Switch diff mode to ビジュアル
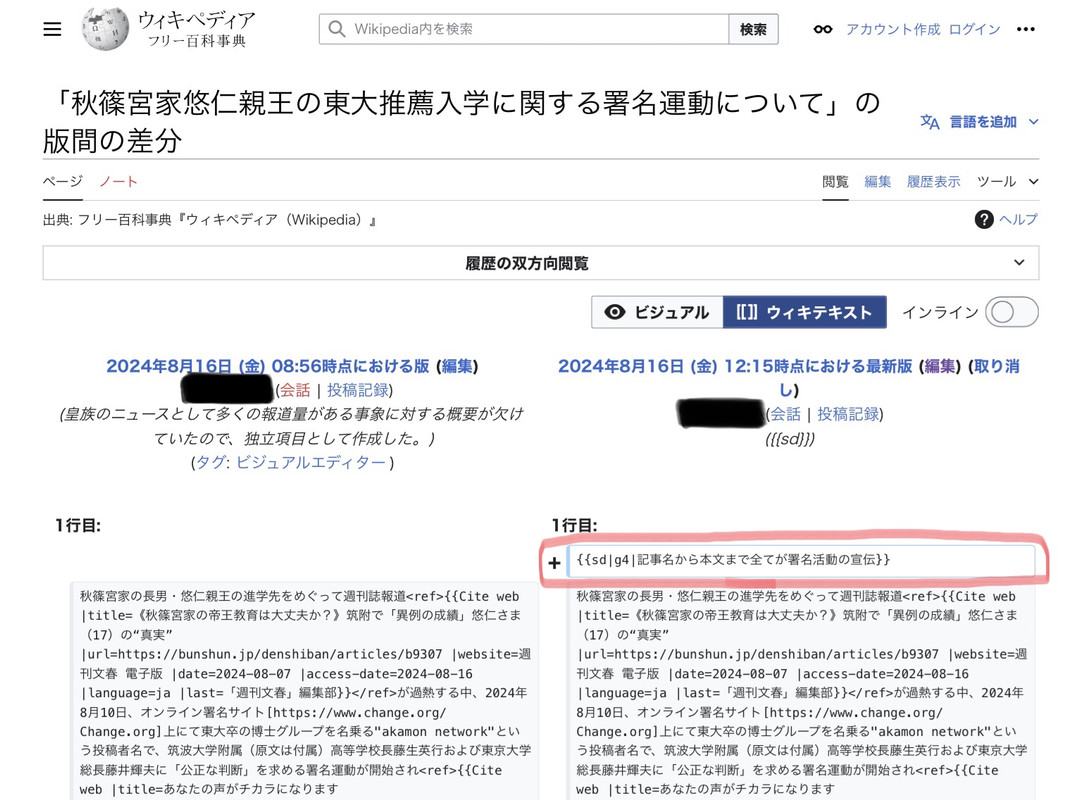1082x800 pixels. point(657,312)
